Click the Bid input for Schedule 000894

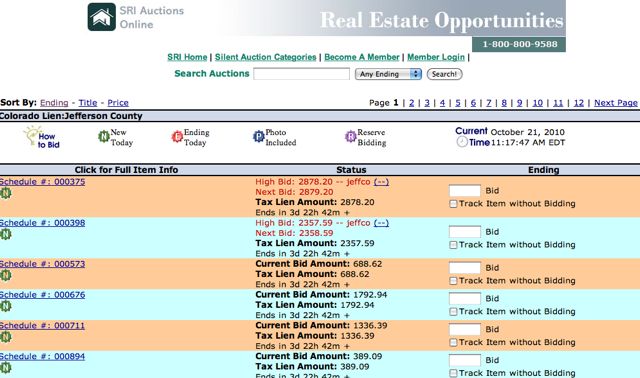pos(464,360)
